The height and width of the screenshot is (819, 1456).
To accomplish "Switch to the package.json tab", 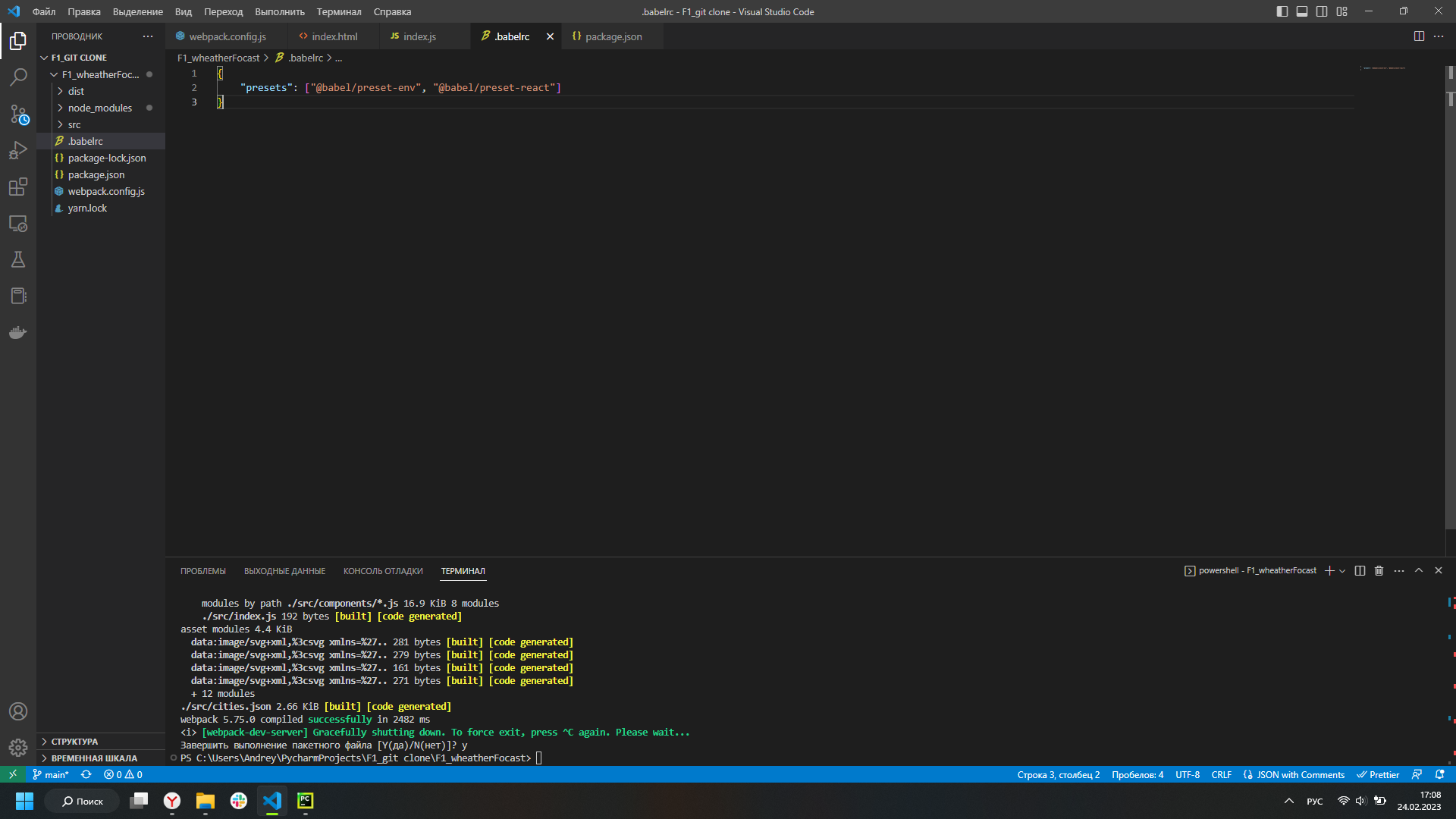I will (612, 36).
